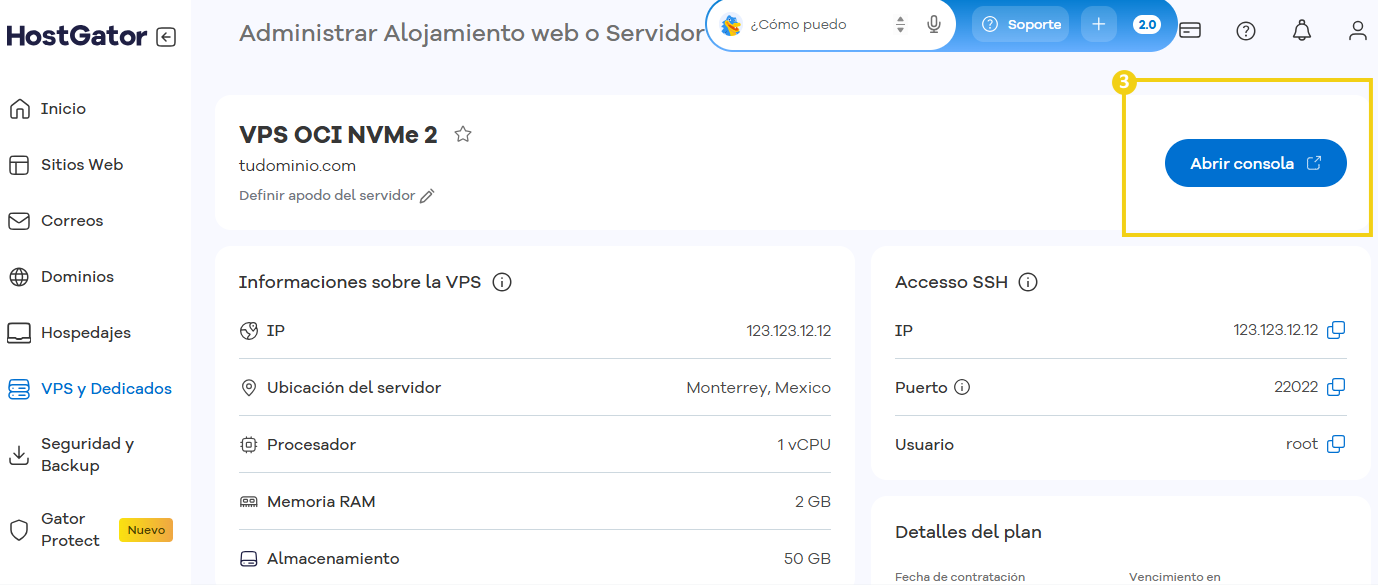Click Detalles del plan heading
This screenshot has width=1378, height=585.
click(x=968, y=532)
